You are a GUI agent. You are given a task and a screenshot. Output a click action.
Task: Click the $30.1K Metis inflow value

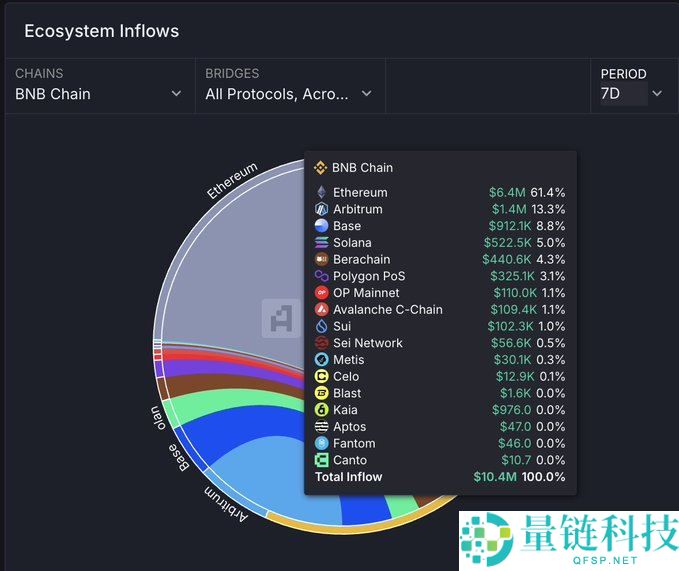513,360
